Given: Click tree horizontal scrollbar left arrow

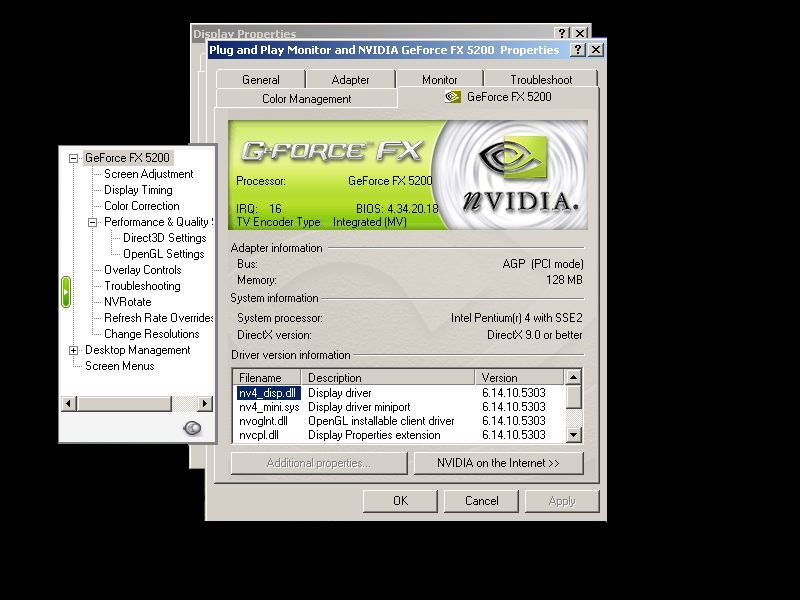Looking at the screenshot, I should pos(69,404).
